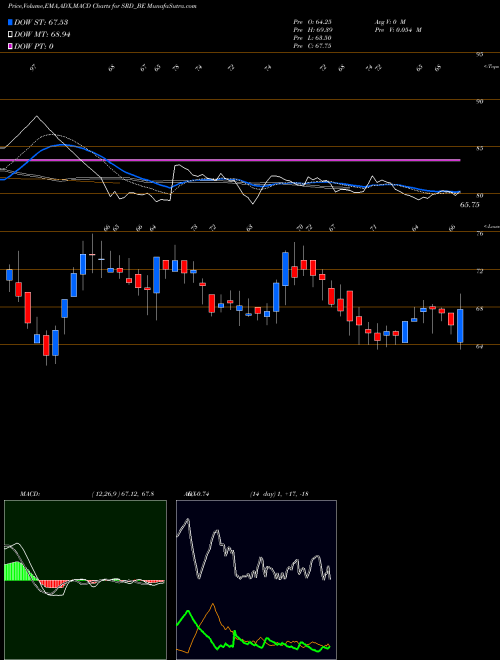Select the 'DOW PT: 0' legend label

tap(33, 47)
